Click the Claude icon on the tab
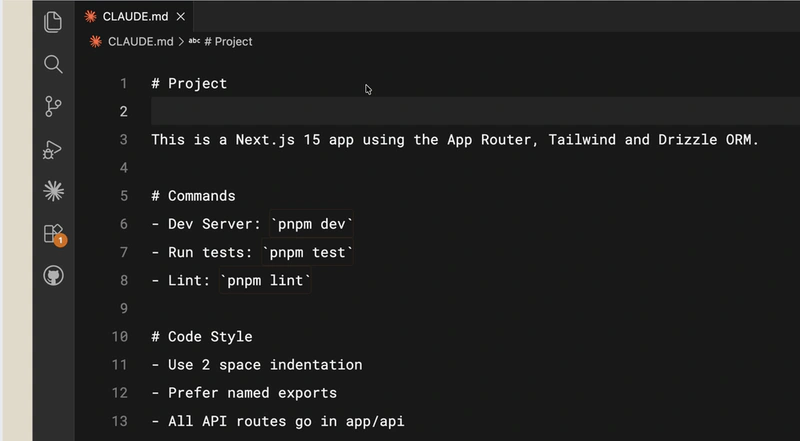800x441 pixels. point(90,16)
